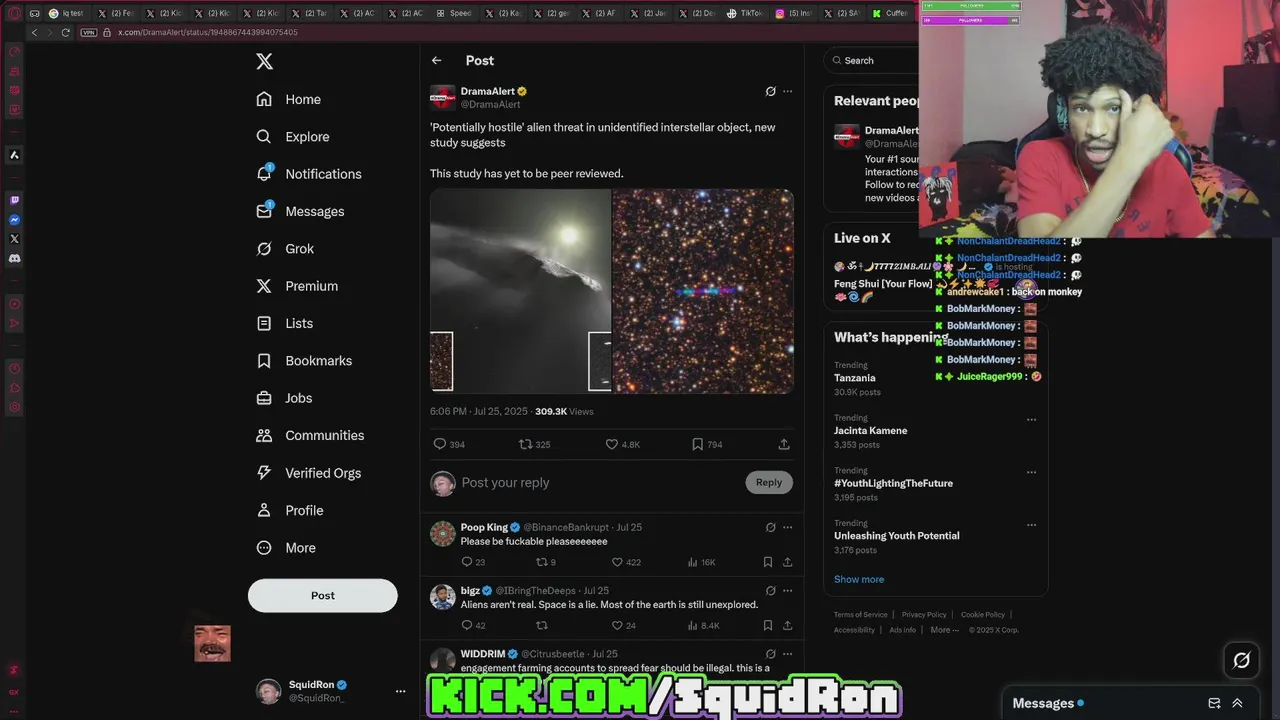Open Notifications in the sidebar
Screen dimensions: 1280x720
[308, 174]
